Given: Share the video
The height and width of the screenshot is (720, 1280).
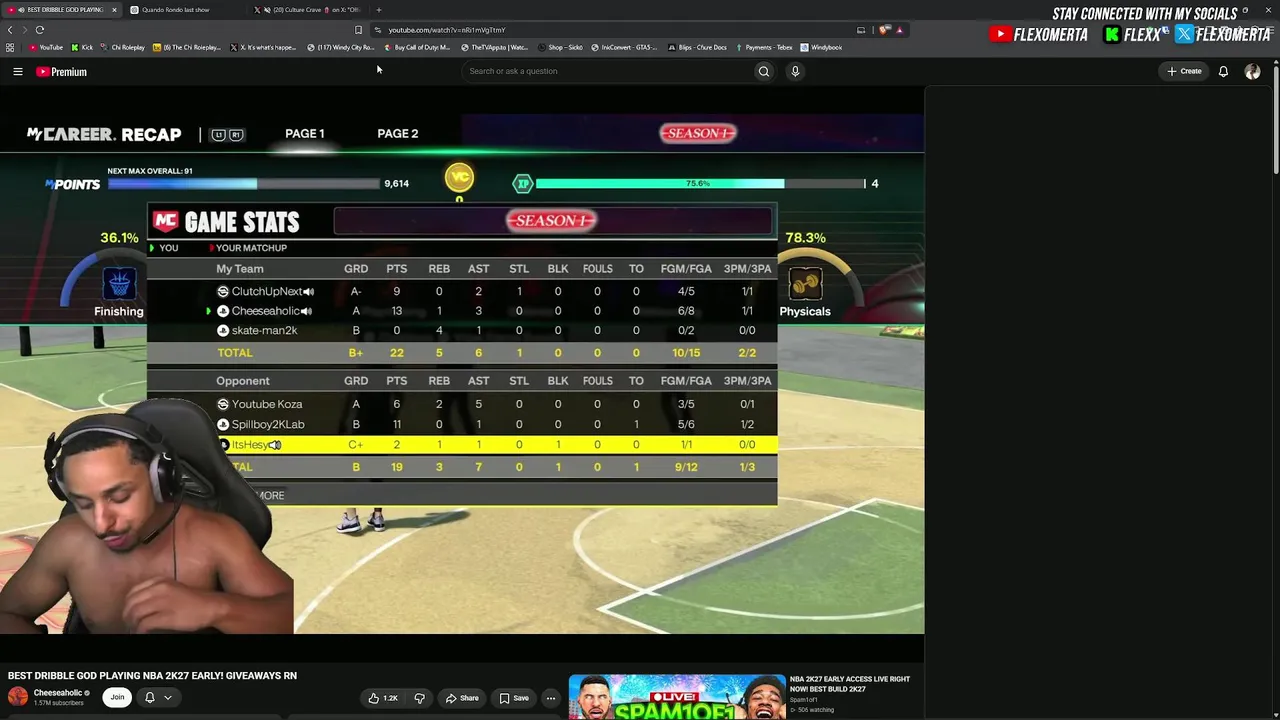Looking at the screenshot, I should (x=462, y=698).
